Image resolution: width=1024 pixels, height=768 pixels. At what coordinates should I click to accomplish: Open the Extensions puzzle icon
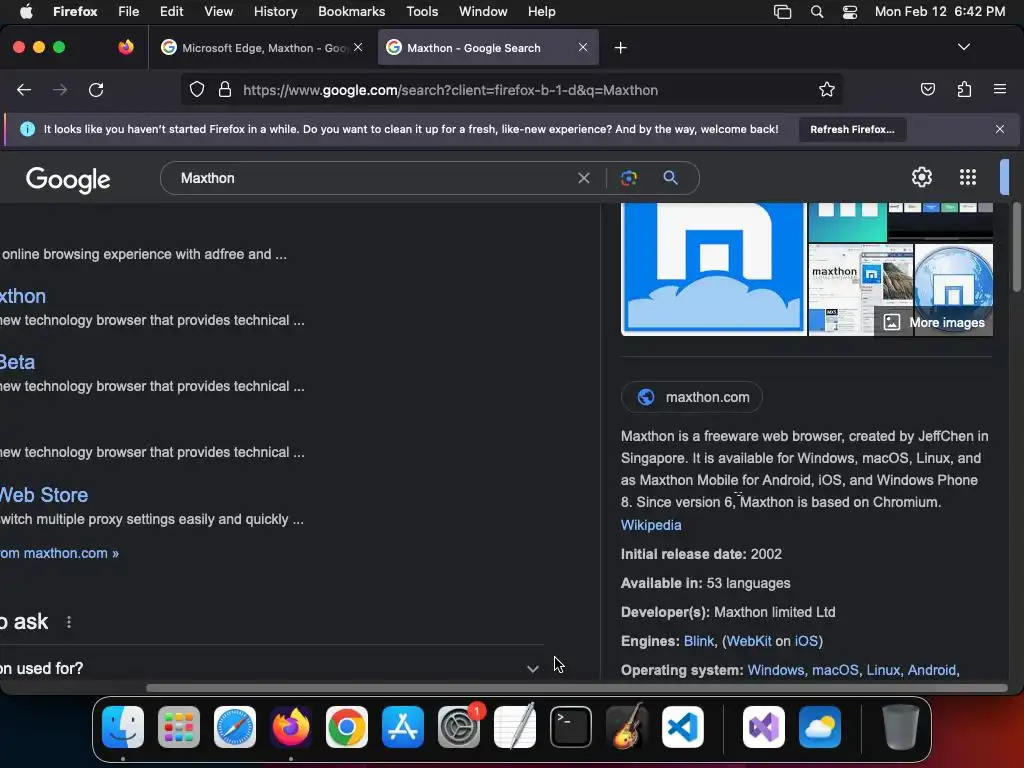click(964, 89)
